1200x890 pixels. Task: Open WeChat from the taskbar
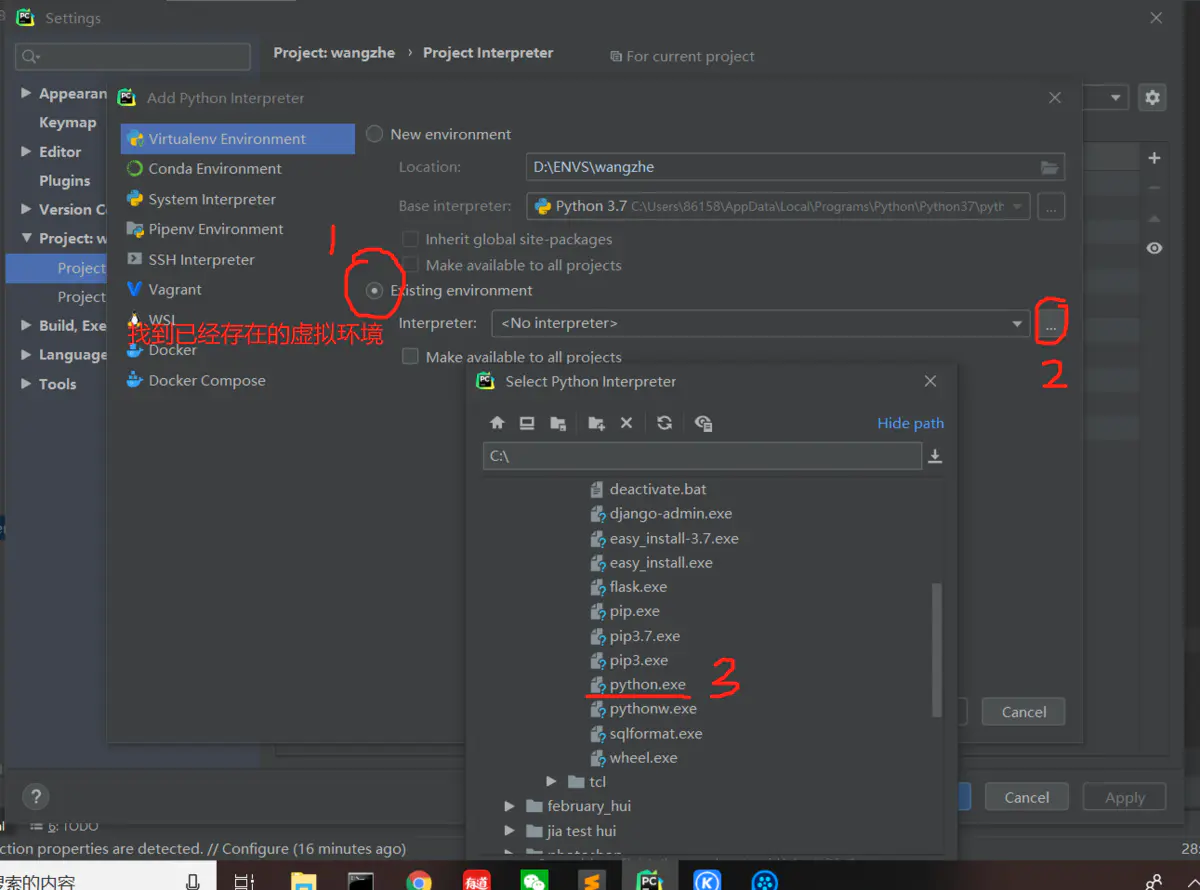[535, 881]
